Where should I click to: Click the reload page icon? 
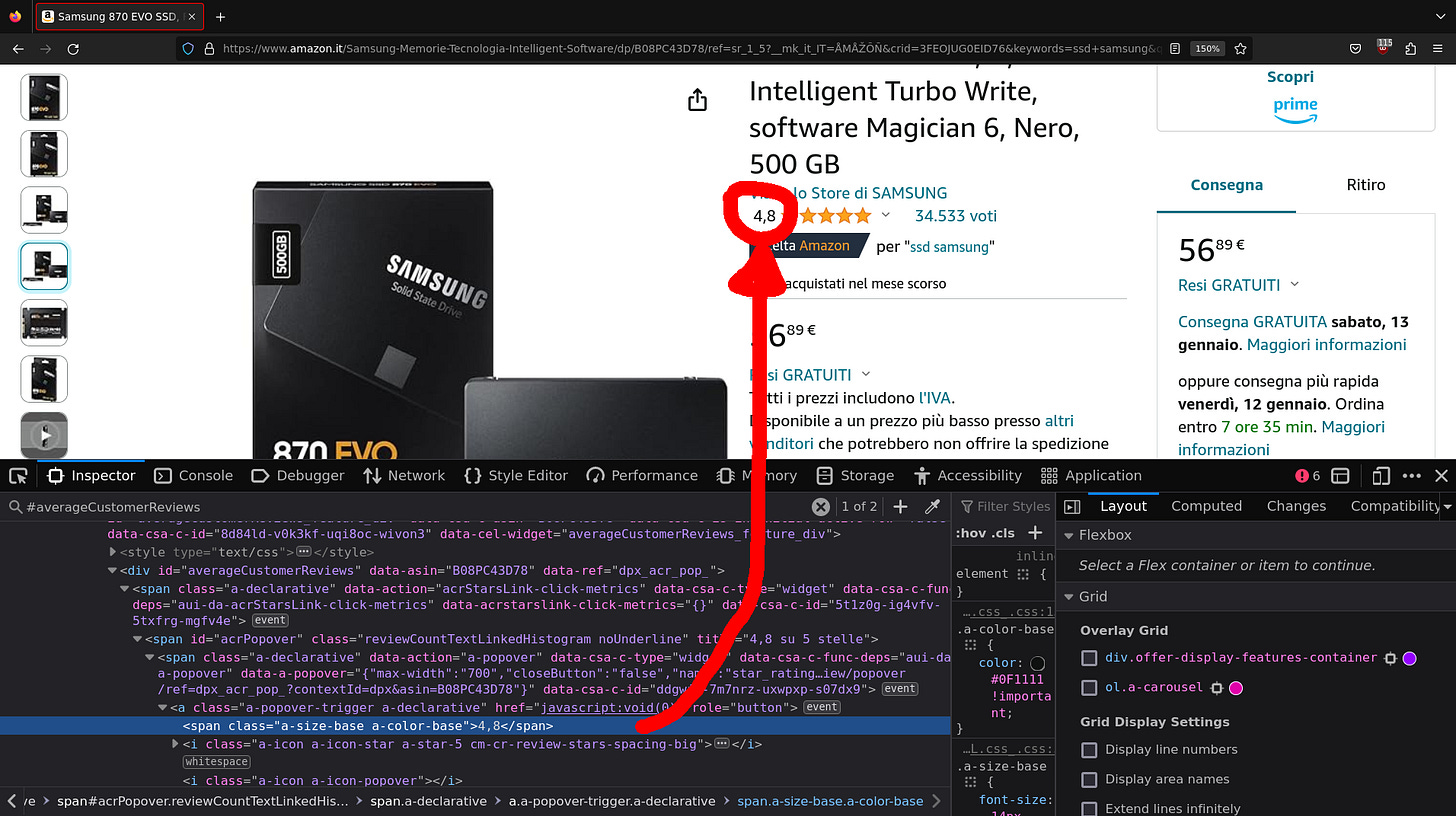tap(72, 48)
